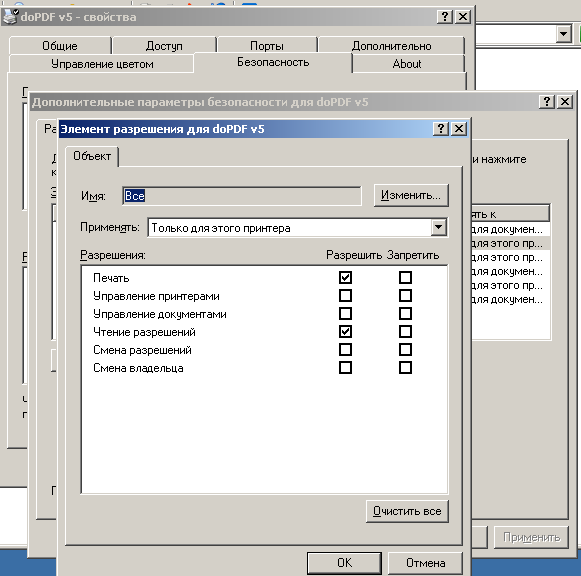Click Печать permission label
Viewport: 581px width, 576px height.
click(x=111, y=278)
